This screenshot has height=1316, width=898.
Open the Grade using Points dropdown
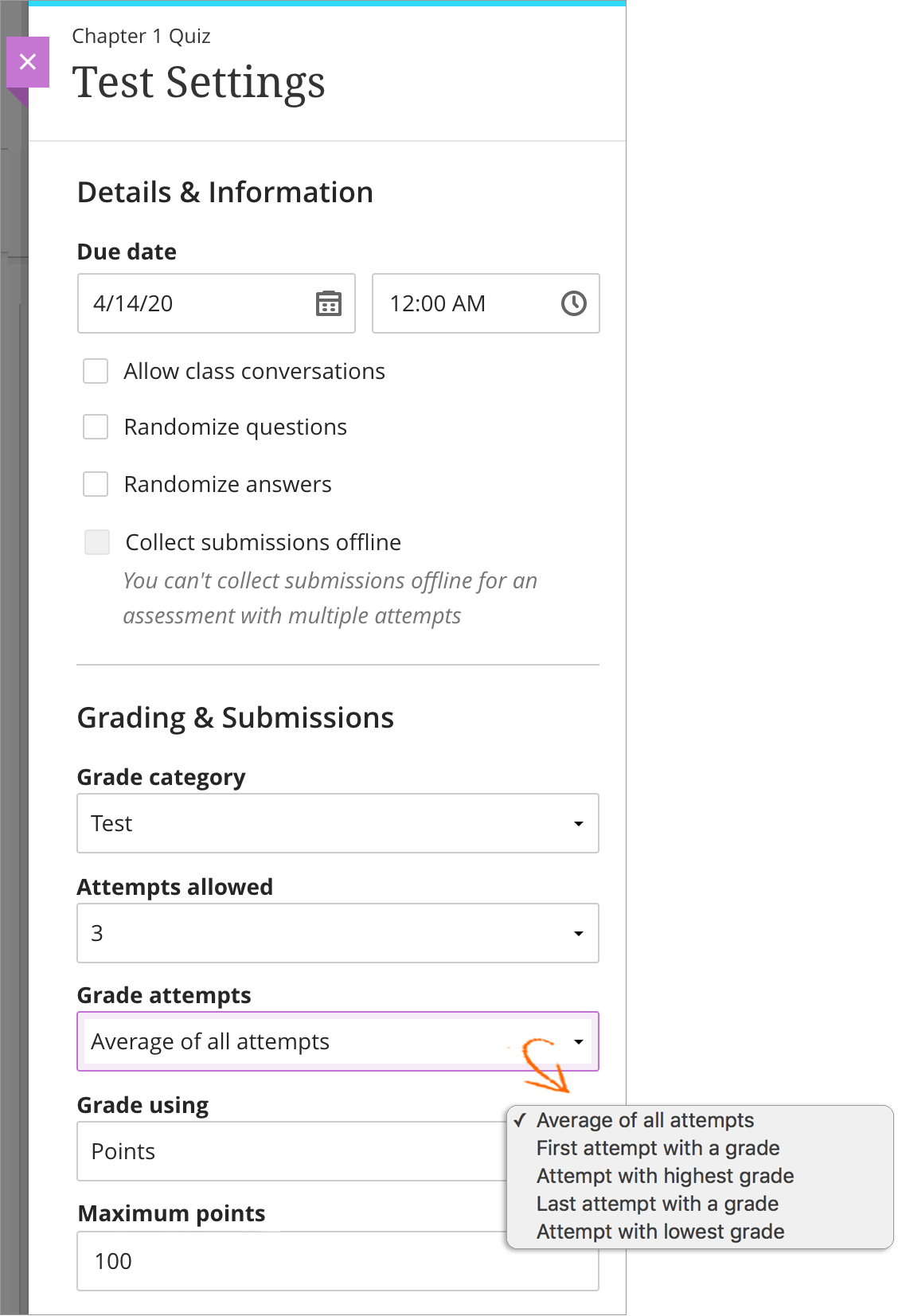291,1151
